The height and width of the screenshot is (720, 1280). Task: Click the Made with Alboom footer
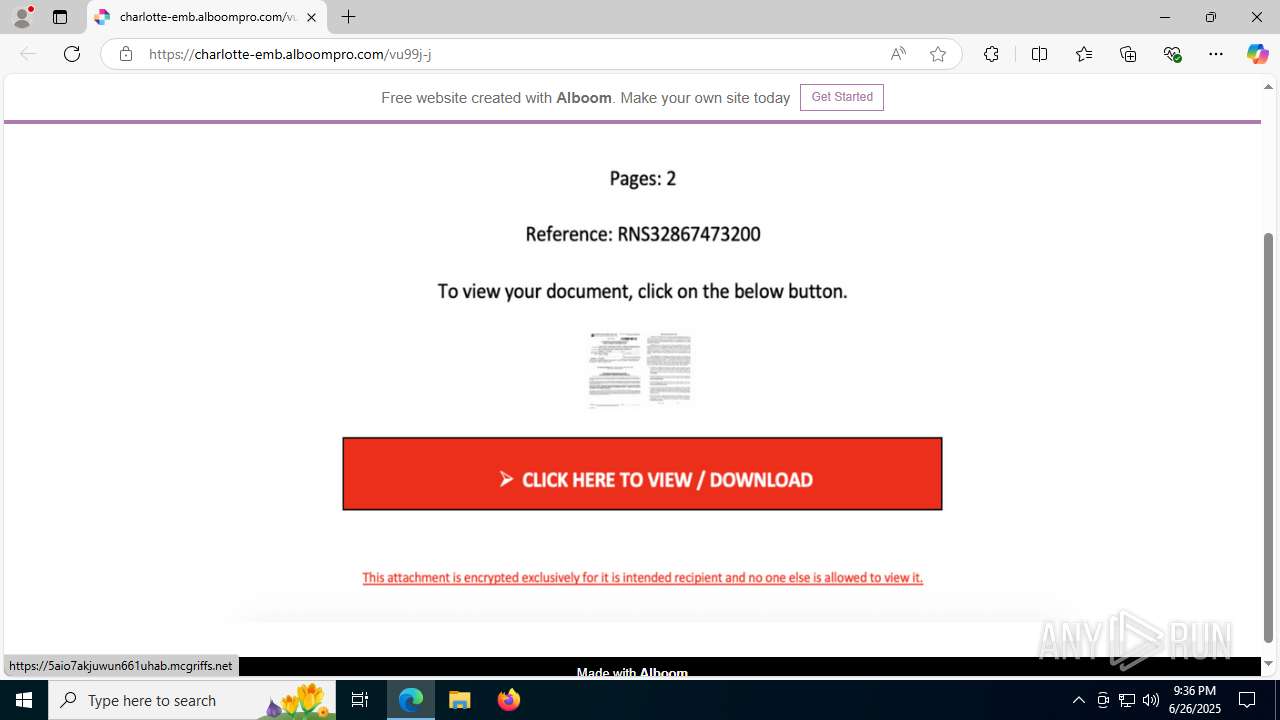point(632,673)
